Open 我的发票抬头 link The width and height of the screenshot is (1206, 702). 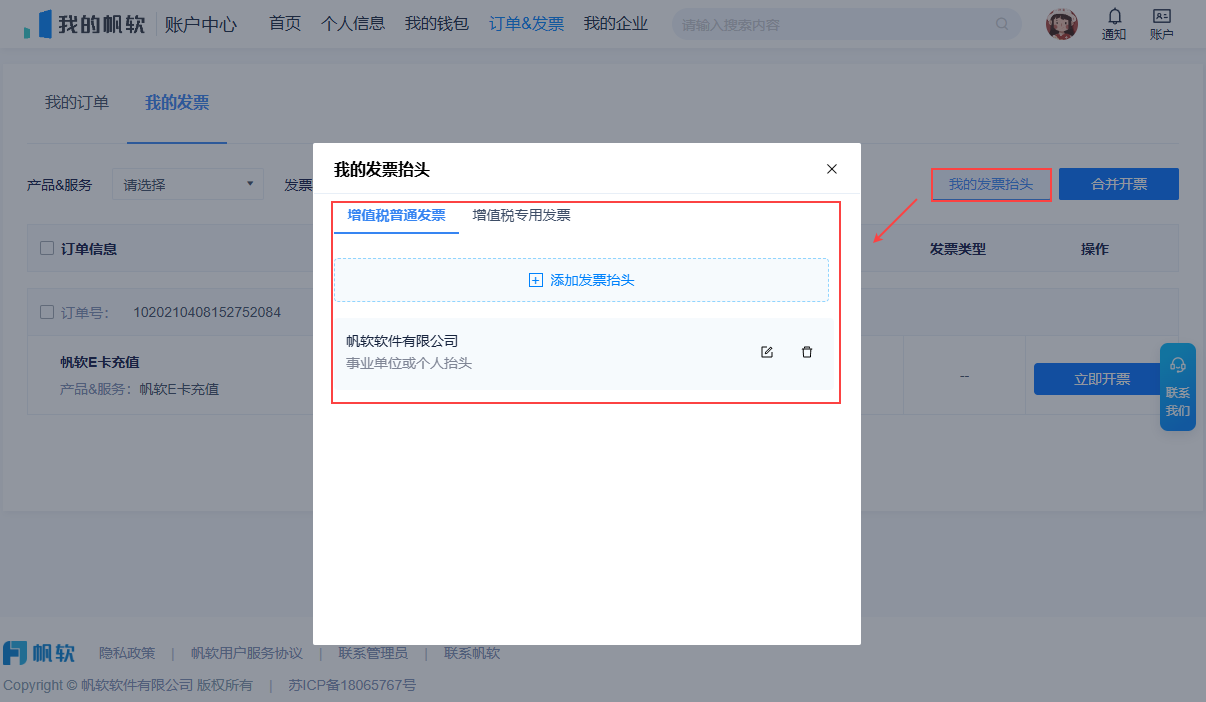click(991, 184)
